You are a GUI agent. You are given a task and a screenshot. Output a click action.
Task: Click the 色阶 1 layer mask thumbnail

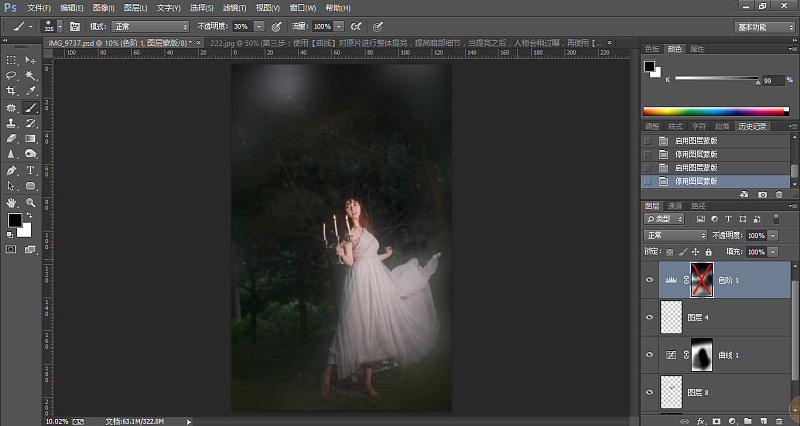pos(702,280)
